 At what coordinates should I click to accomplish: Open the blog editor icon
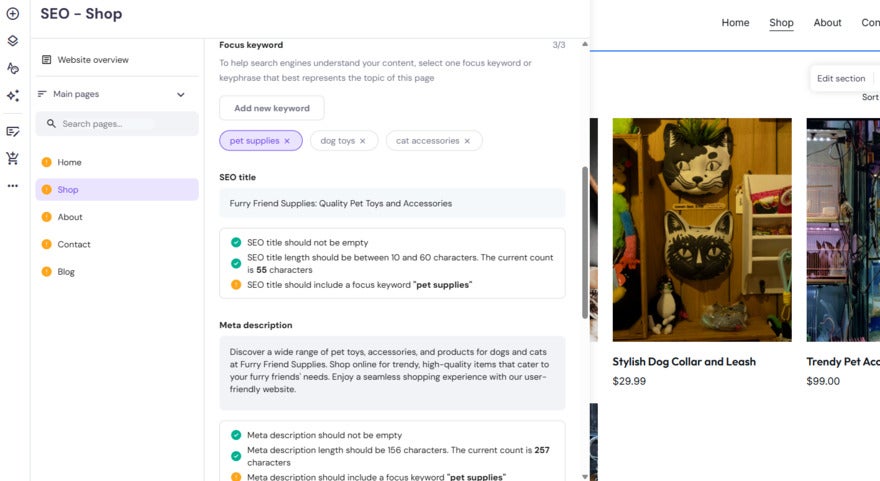coord(13,131)
